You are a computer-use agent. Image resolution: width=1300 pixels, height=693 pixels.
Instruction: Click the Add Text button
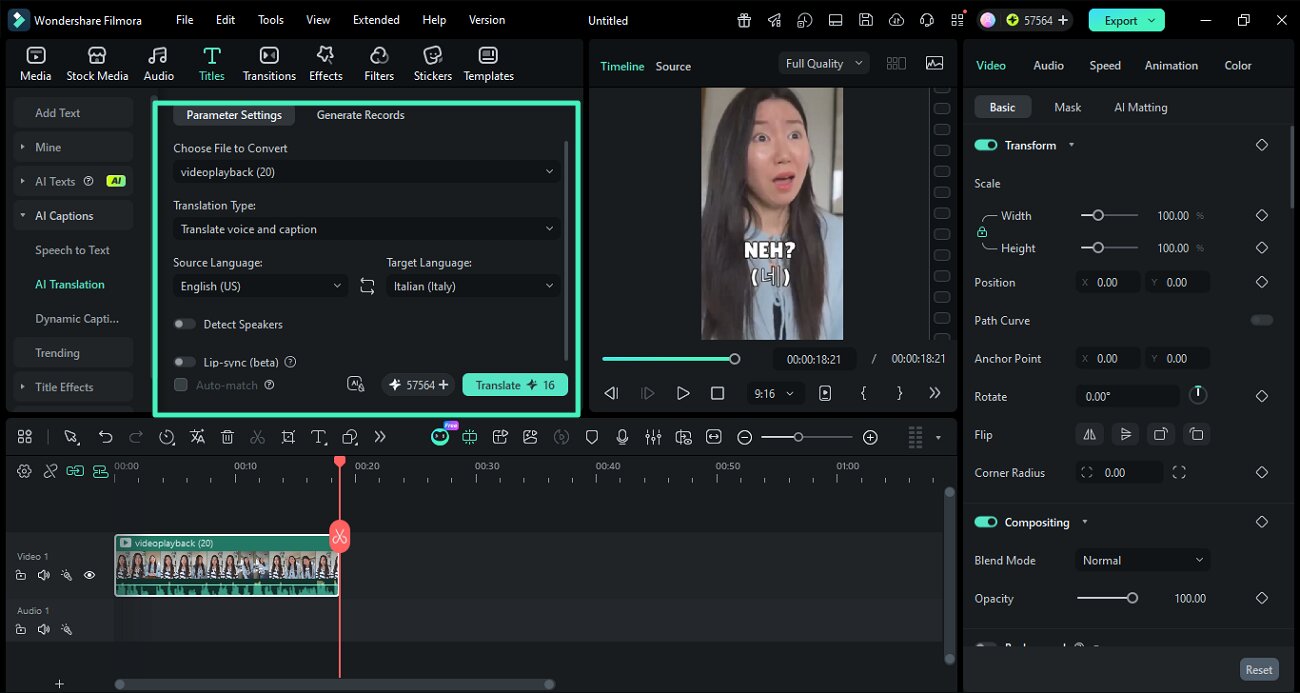(73, 113)
